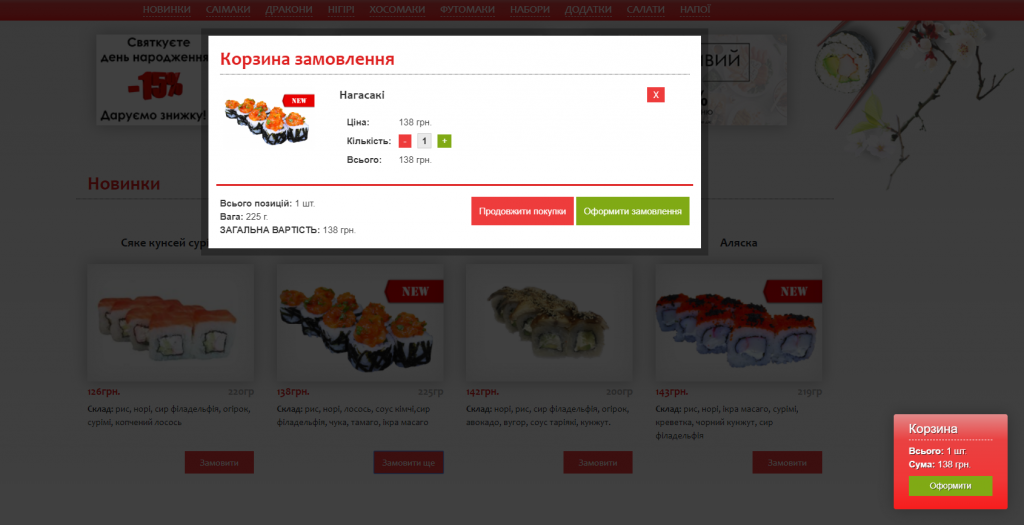Click the Нагасакі roll thumbnail in cart
1024x525 pixels.
[x=270, y=119]
